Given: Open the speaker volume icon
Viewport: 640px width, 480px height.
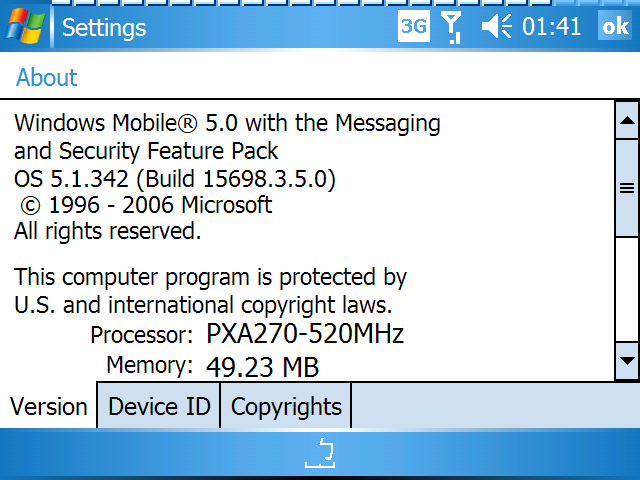Looking at the screenshot, I should click(x=496, y=27).
